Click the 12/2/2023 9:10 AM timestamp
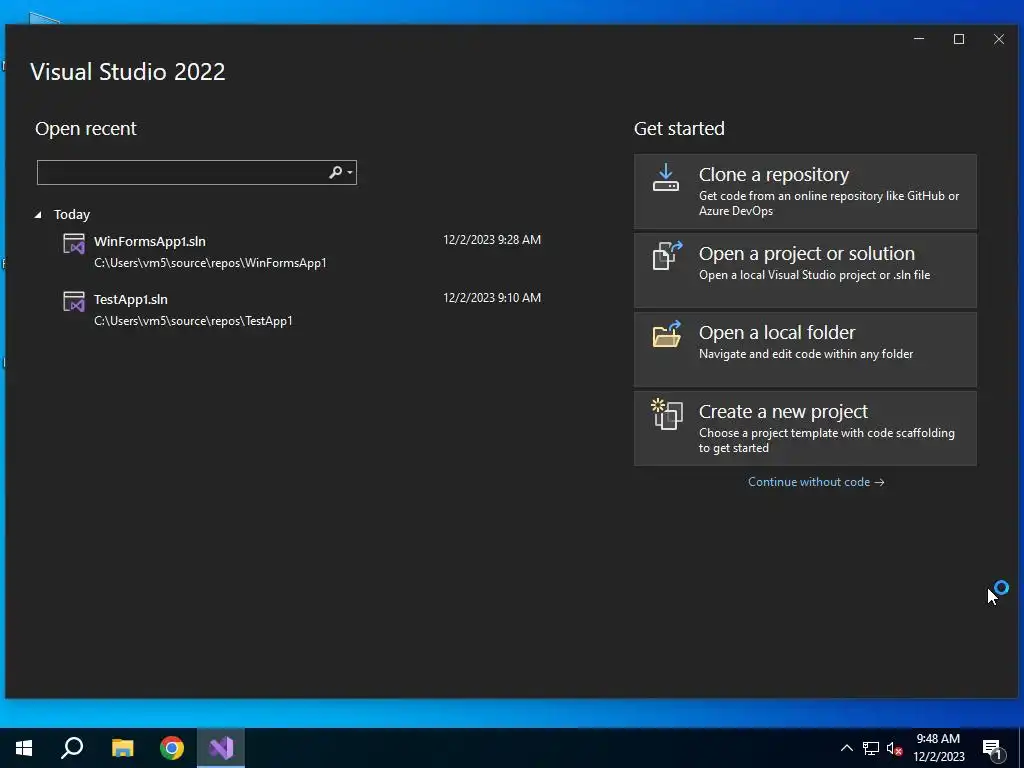 (x=492, y=298)
